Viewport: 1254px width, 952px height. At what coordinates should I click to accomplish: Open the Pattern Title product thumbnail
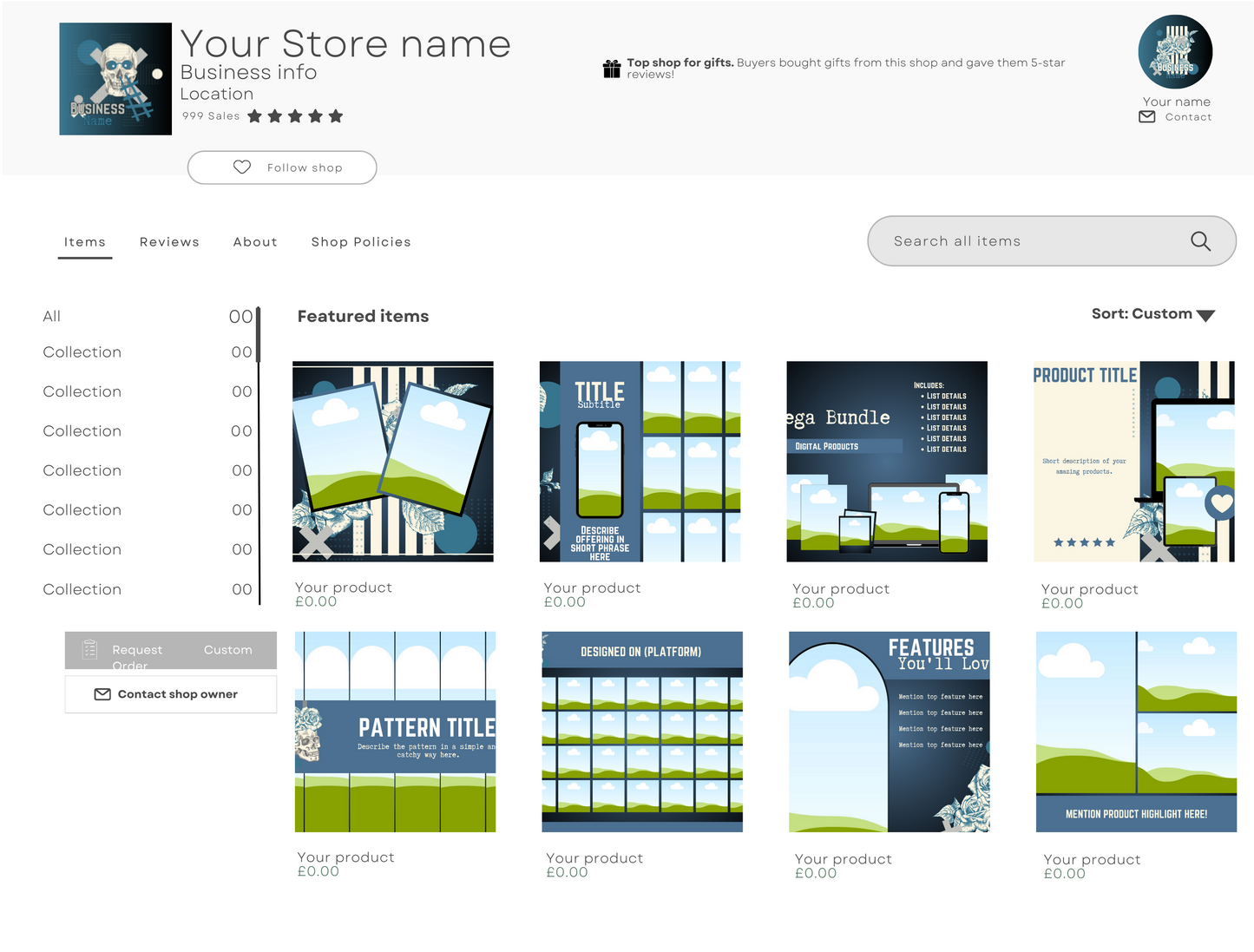(395, 732)
